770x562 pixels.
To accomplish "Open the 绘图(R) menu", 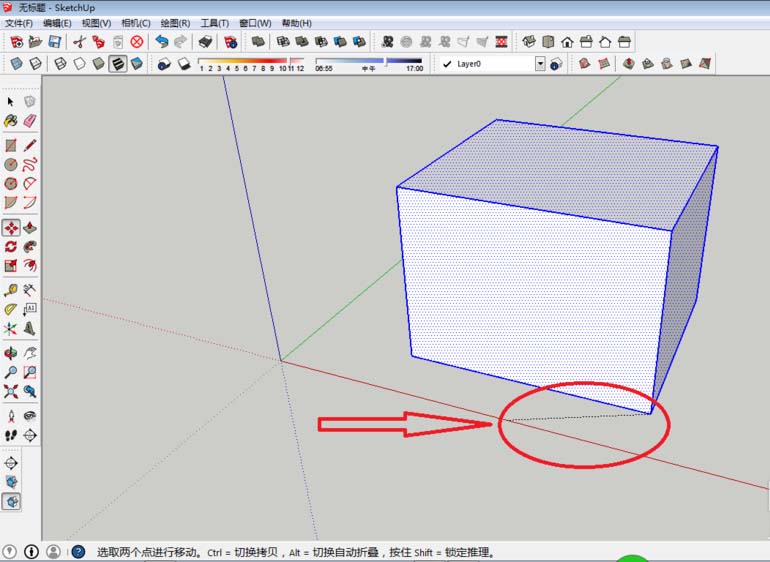I will (175, 23).
